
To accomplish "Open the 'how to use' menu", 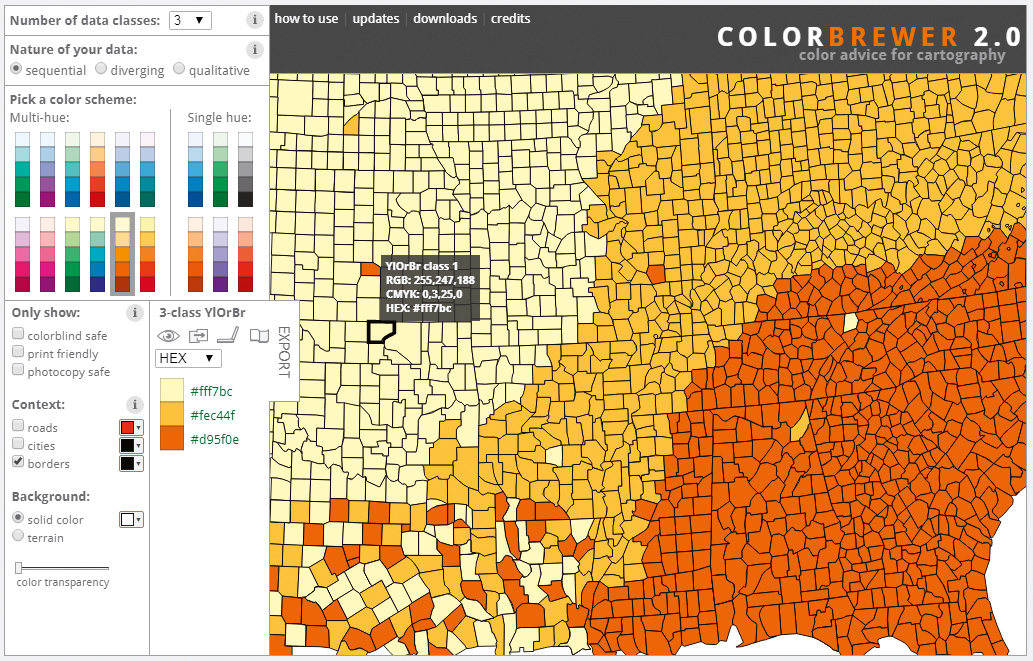I will (x=306, y=18).
